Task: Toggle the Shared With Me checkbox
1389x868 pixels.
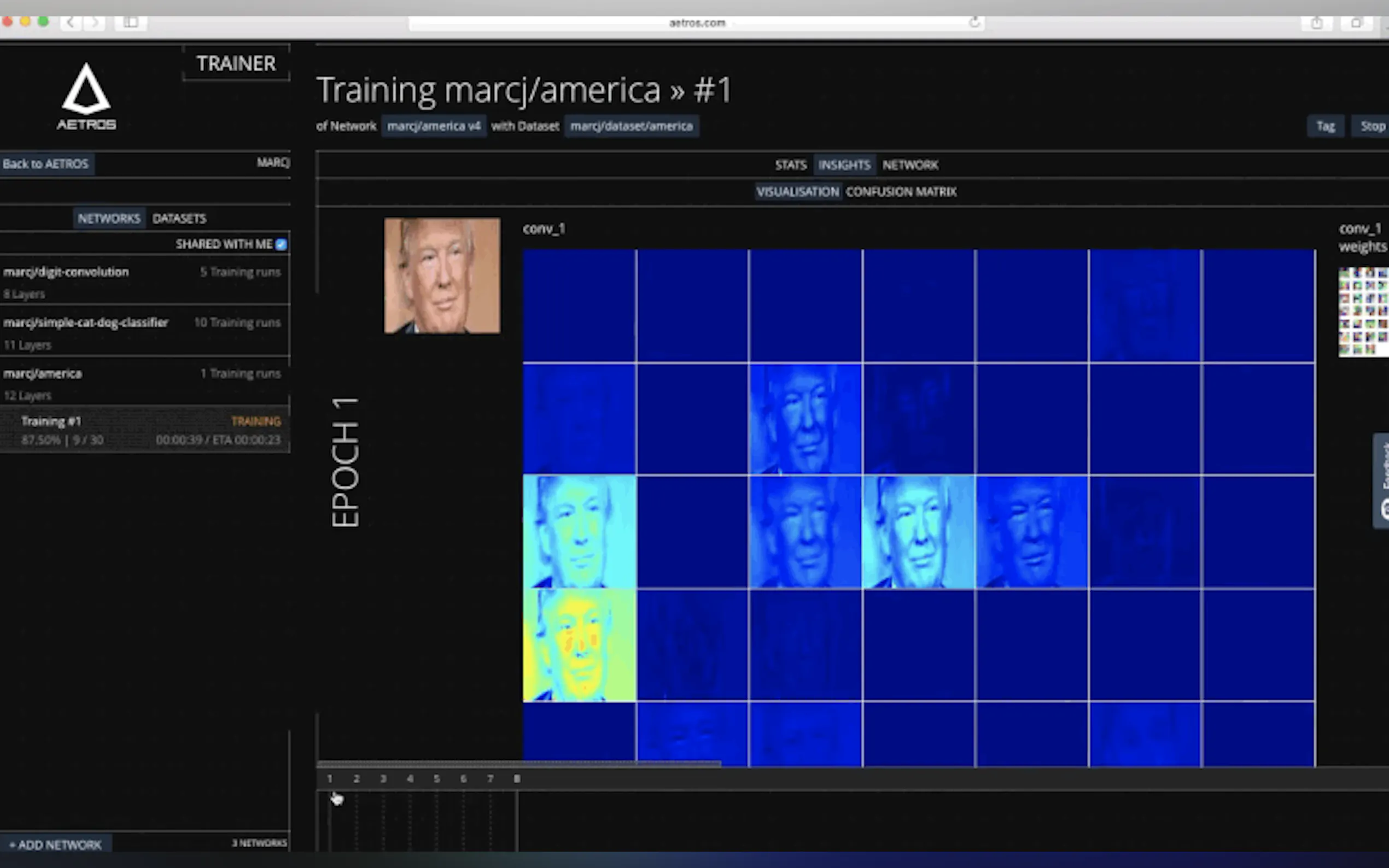Action: pyautogui.click(x=281, y=244)
